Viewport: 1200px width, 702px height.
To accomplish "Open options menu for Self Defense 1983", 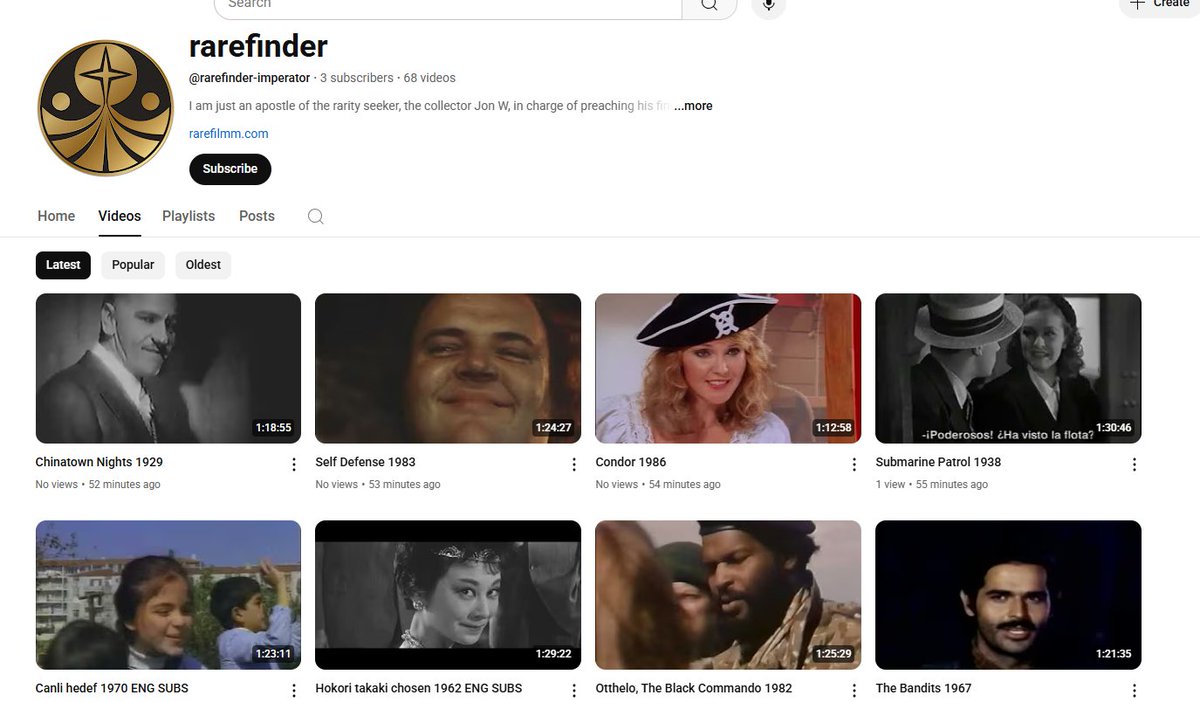I will point(574,464).
